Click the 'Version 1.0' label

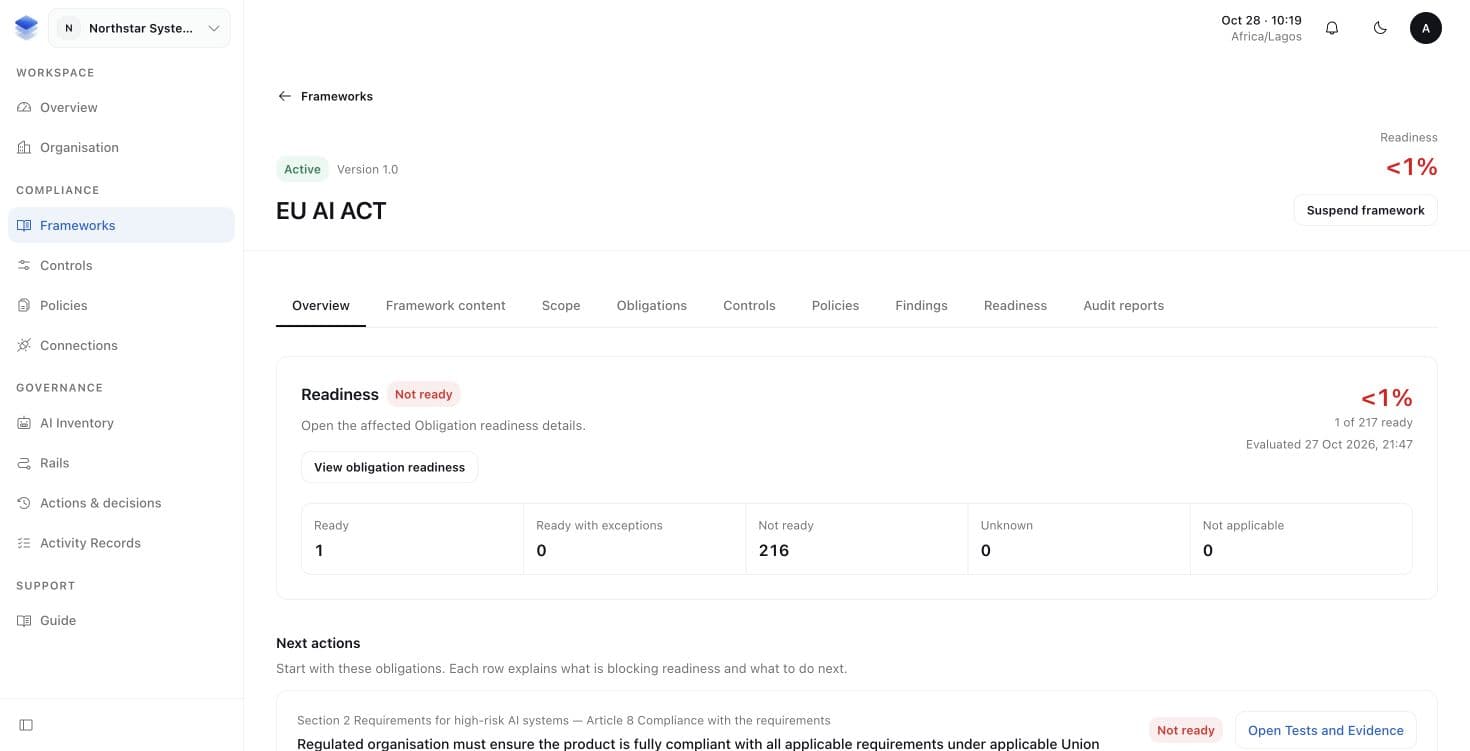367,169
